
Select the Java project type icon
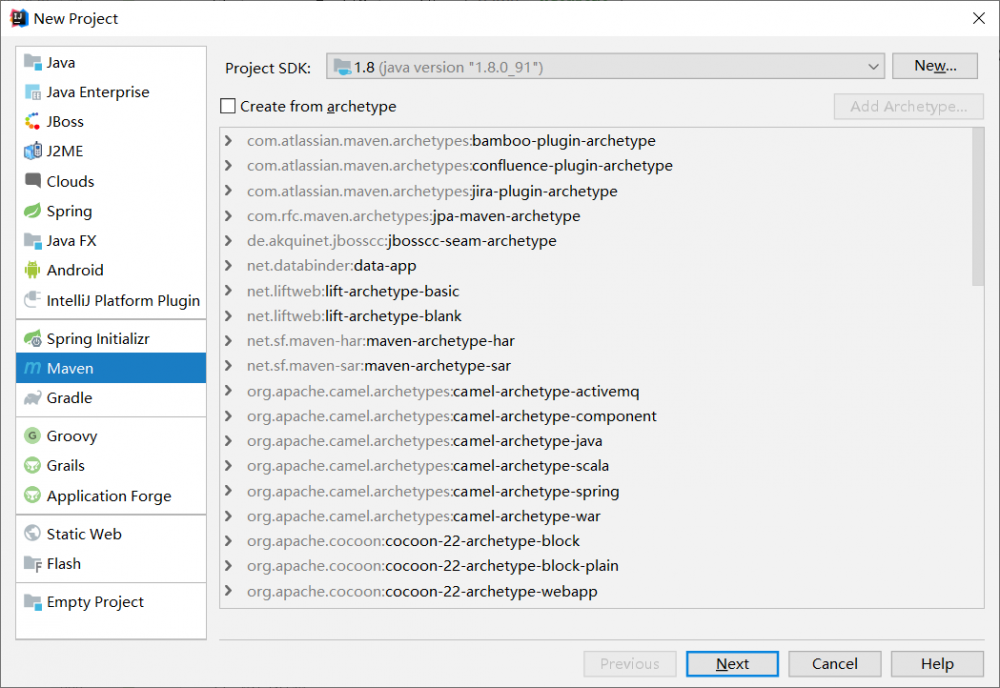coord(33,62)
